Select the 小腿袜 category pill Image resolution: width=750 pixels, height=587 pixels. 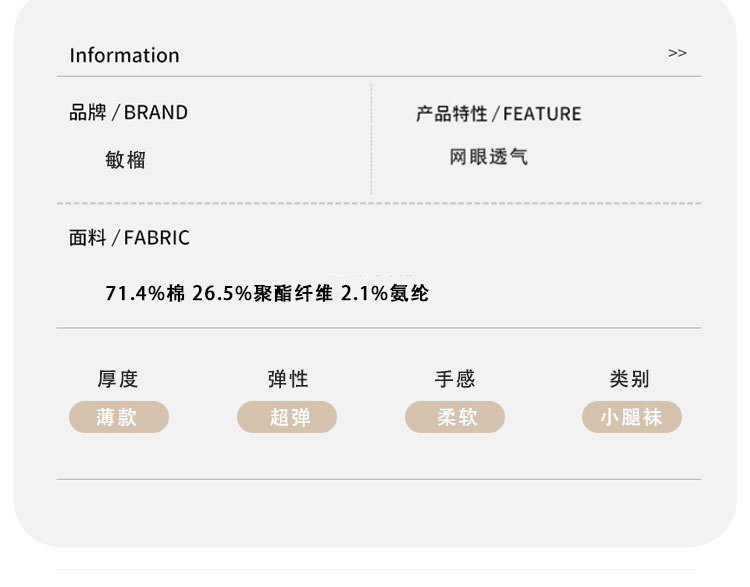(631, 417)
